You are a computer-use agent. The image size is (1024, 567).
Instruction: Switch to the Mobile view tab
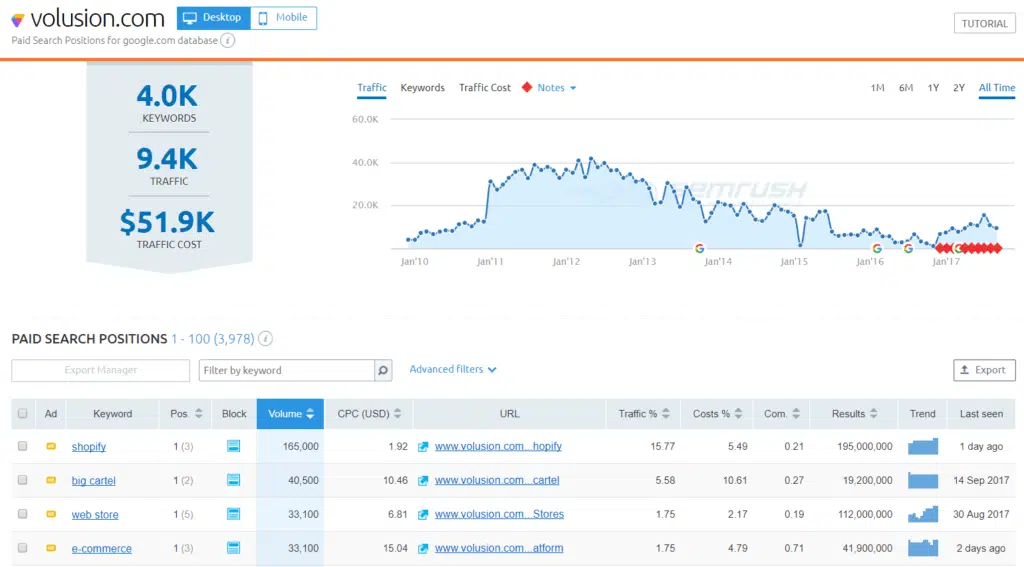click(x=283, y=18)
